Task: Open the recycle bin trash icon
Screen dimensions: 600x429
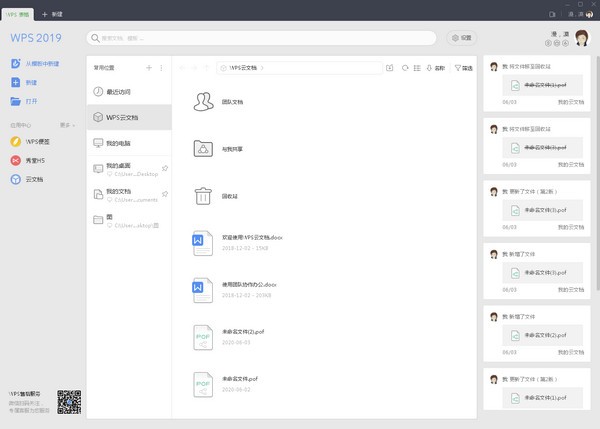Action: (x=203, y=196)
